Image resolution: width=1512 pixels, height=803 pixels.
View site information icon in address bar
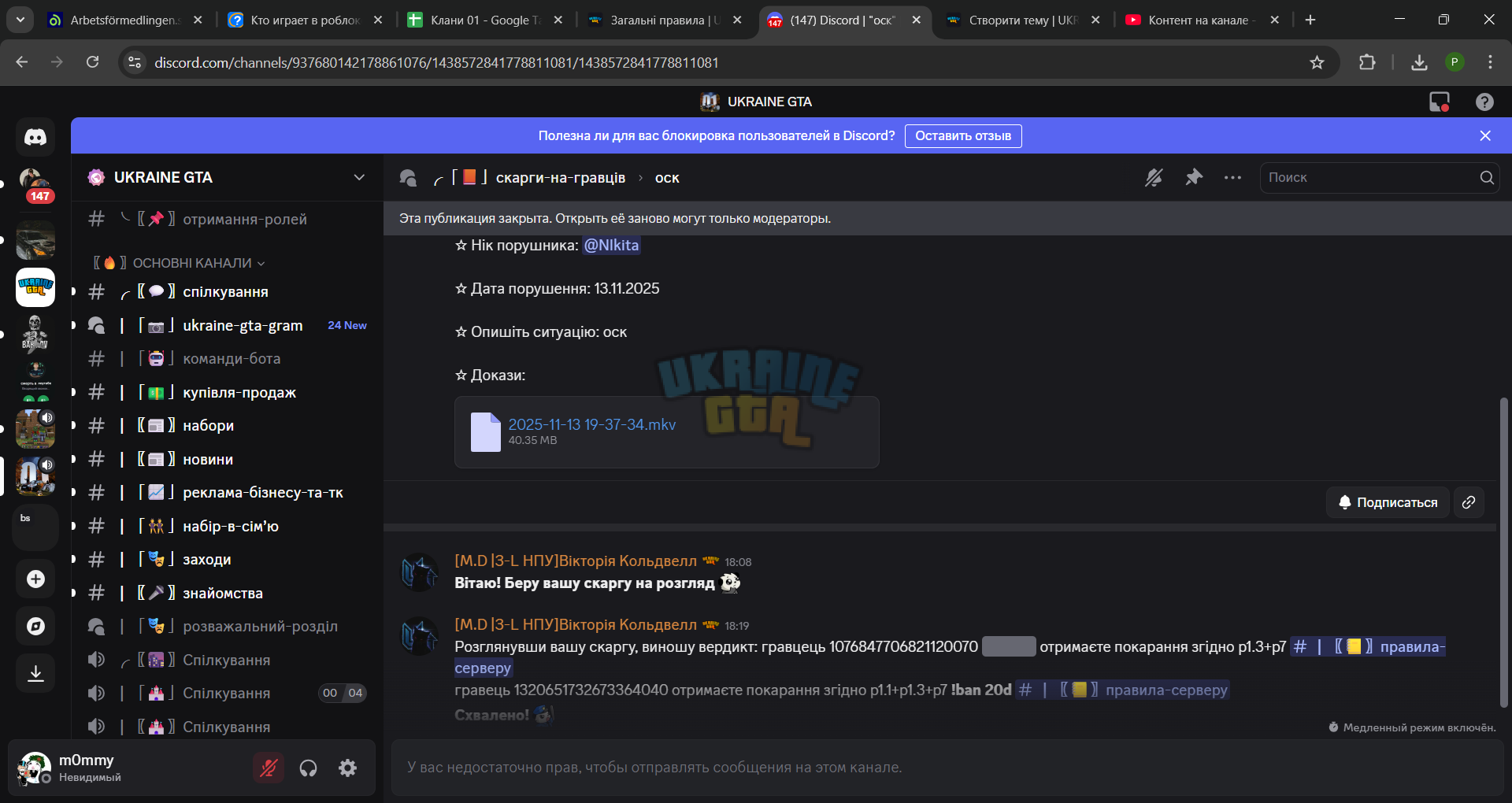135,62
